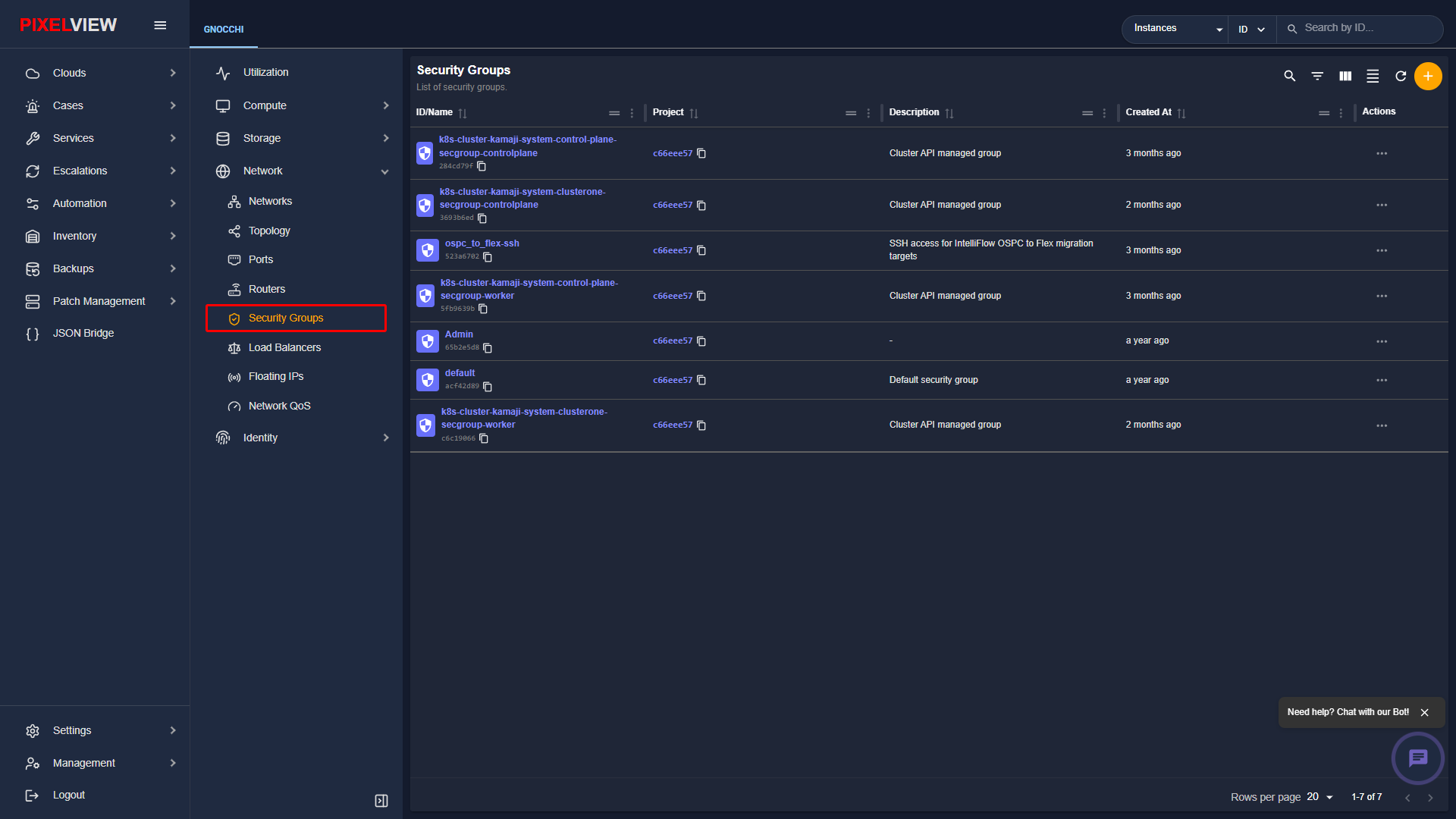Open the Rows per page dropdown
The image size is (1456, 819).
click(1320, 797)
